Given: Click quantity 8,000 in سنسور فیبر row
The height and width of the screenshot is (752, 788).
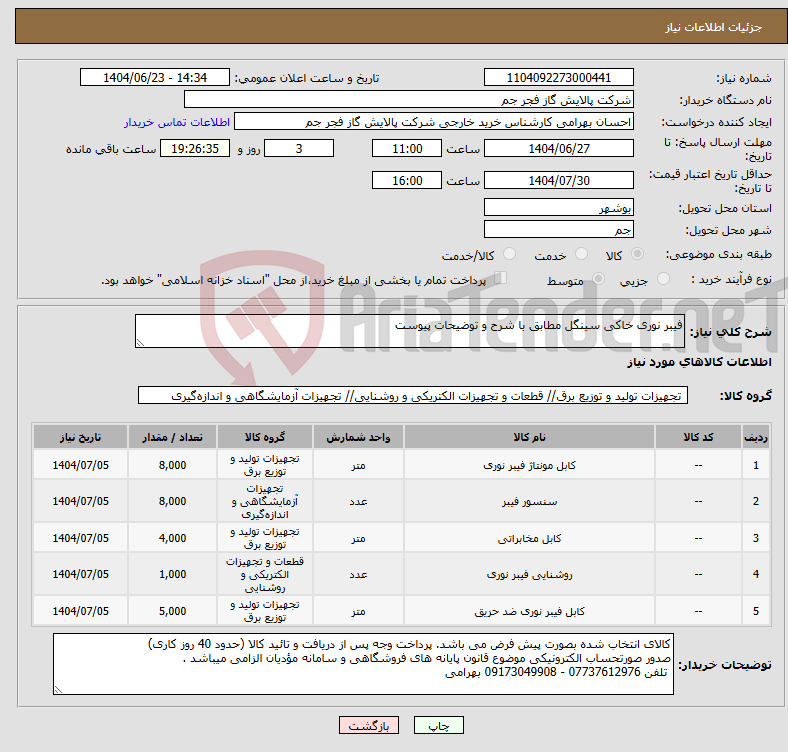Looking at the screenshot, I should 172,502.
